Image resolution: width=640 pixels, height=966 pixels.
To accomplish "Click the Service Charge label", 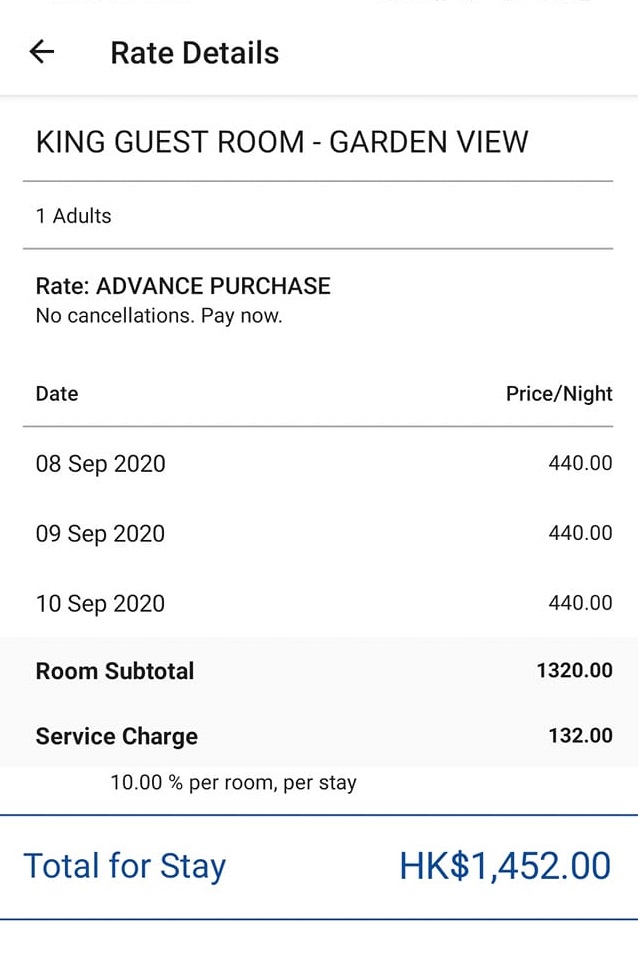I will click(x=117, y=737).
